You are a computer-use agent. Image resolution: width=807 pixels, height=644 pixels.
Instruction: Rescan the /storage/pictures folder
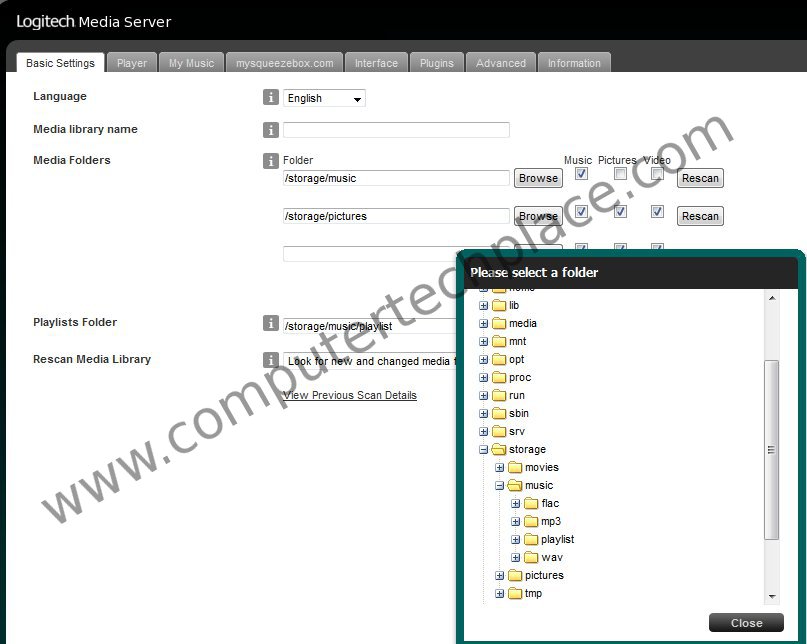point(700,216)
